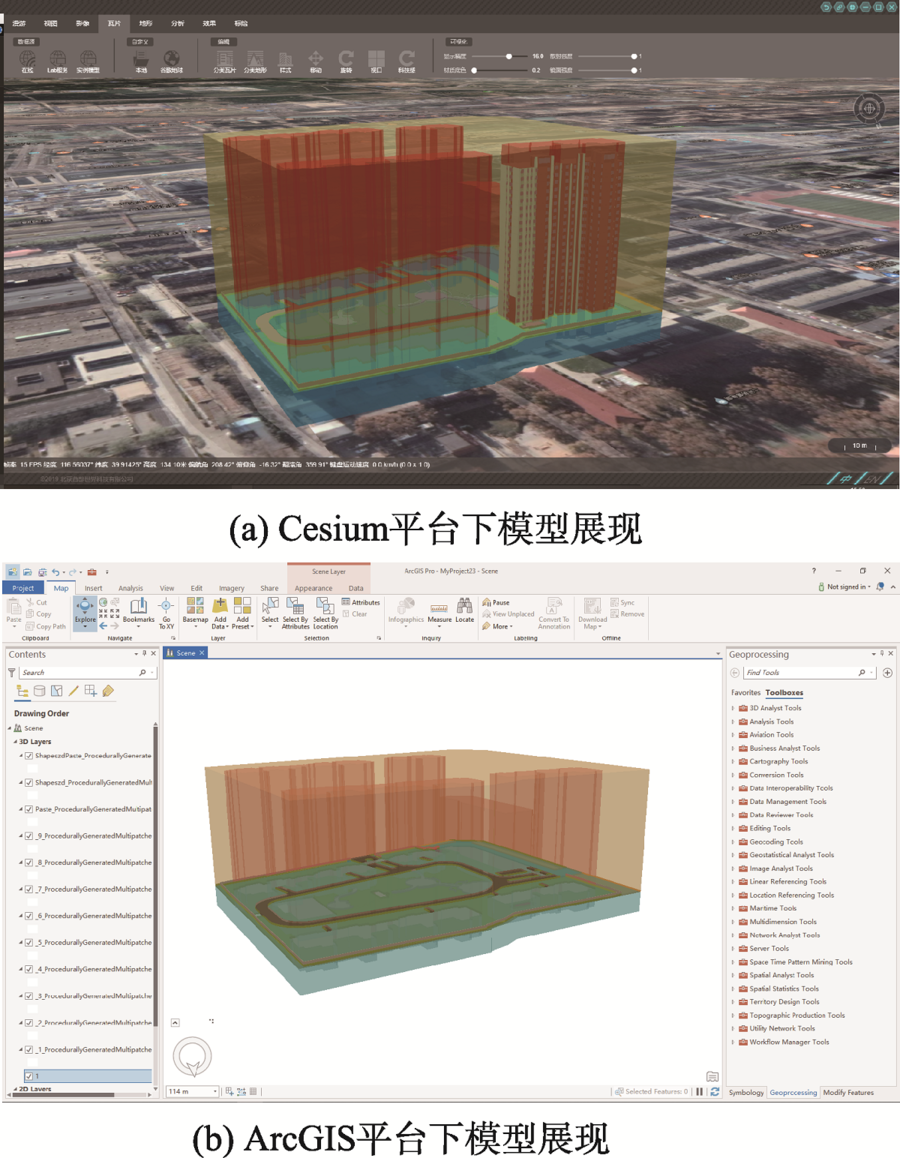Switch to the Symbology pane tab
This screenshot has width=900, height=1158.
coord(746,1092)
